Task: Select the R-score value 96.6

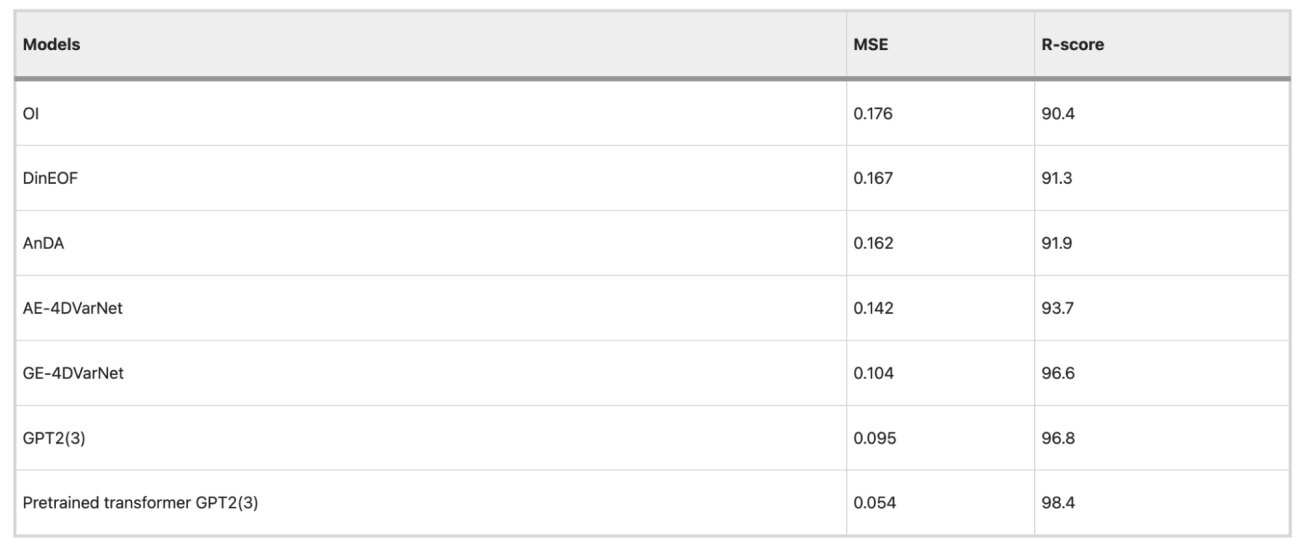Action: pyautogui.click(x=1057, y=373)
